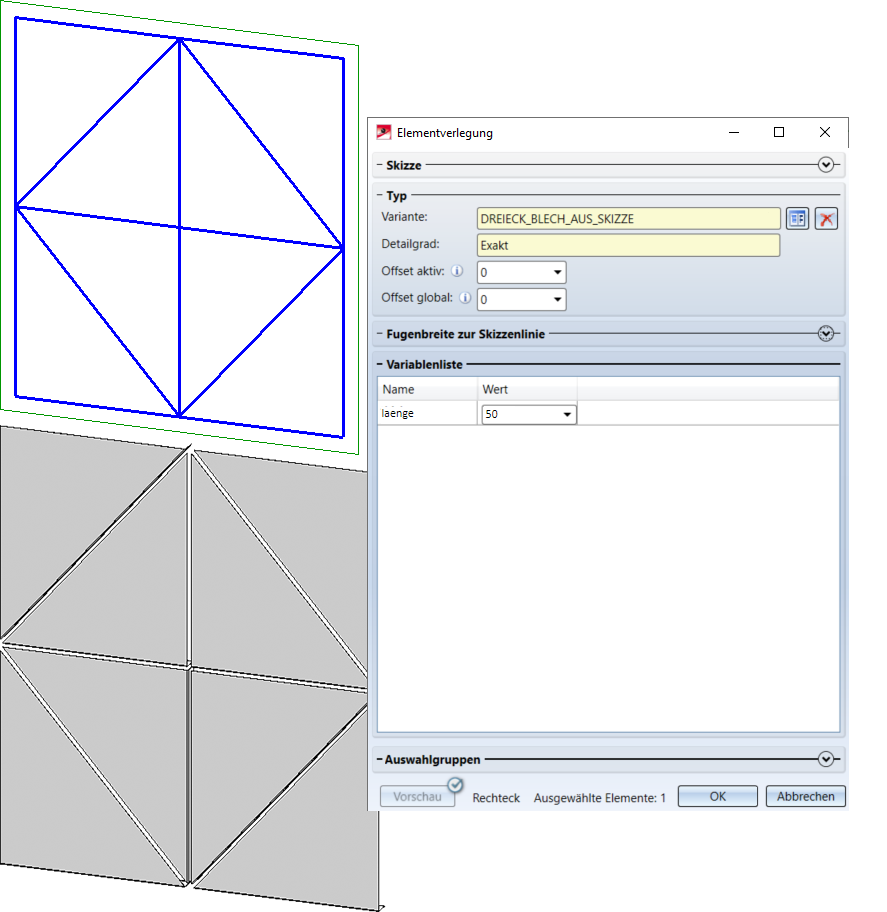This screenshot has width=887, height=912.
Task: Collapse the Typ section
Action: pyautogui.click(x=380, y=196)
